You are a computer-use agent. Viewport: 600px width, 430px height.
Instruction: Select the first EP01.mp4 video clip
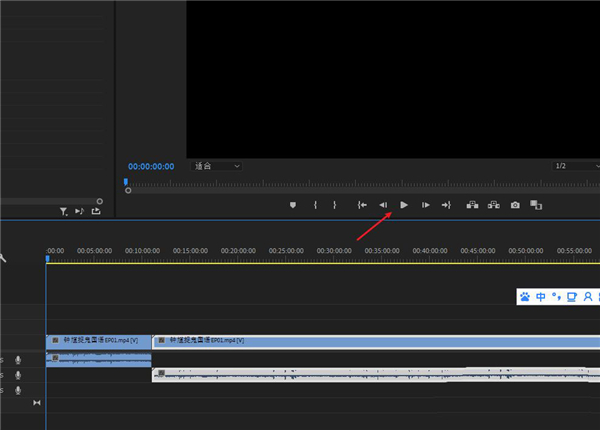coord(98,341)
